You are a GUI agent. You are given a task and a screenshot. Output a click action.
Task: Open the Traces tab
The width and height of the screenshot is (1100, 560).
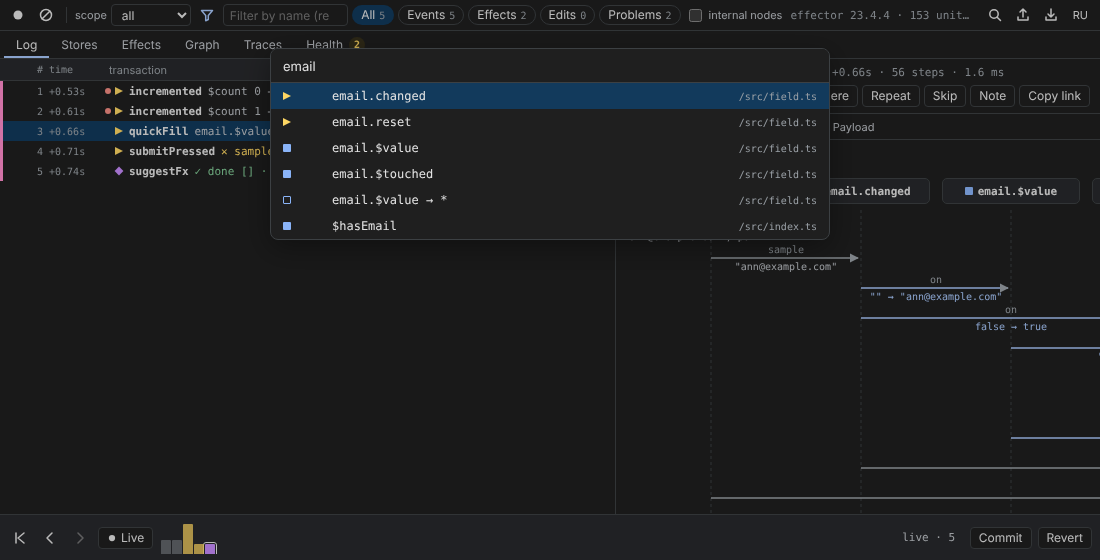(263, 45)
